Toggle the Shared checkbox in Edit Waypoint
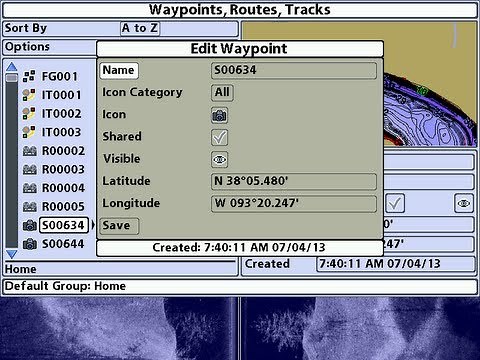Screen dimensions: 480x360 (x=219, y=137)
